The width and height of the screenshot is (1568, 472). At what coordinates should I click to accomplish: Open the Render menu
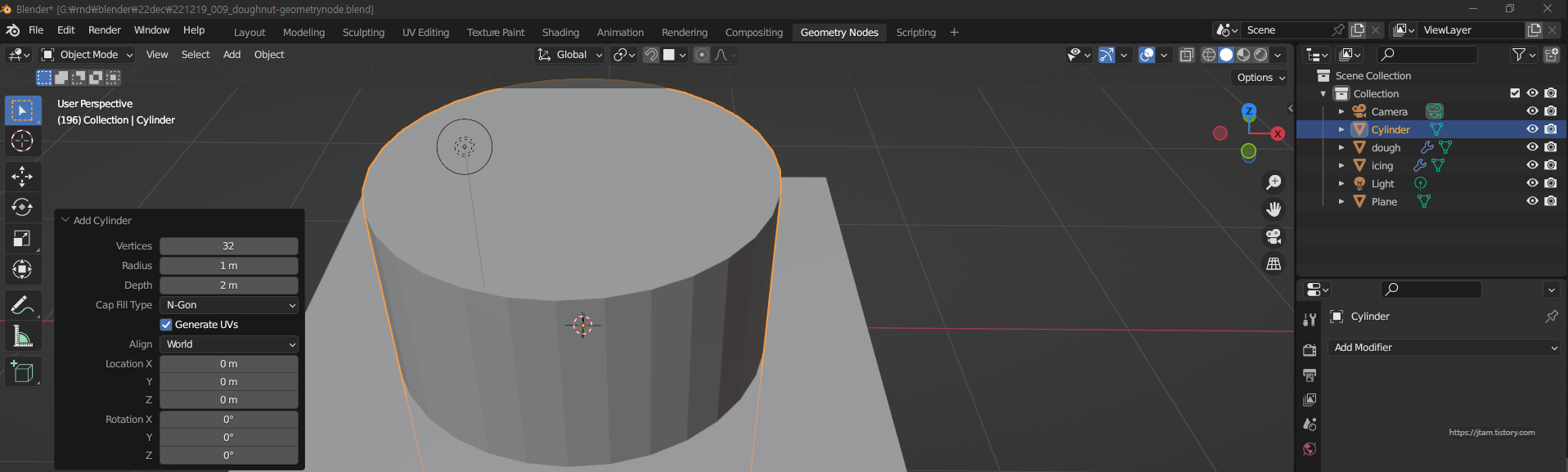click(105, 30)
